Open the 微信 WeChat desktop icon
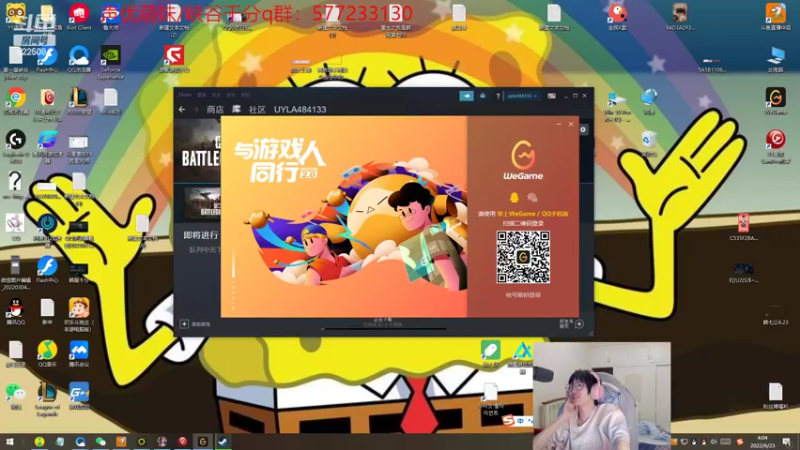Viewport: 800px width, 450px height. tap(16, 396)
